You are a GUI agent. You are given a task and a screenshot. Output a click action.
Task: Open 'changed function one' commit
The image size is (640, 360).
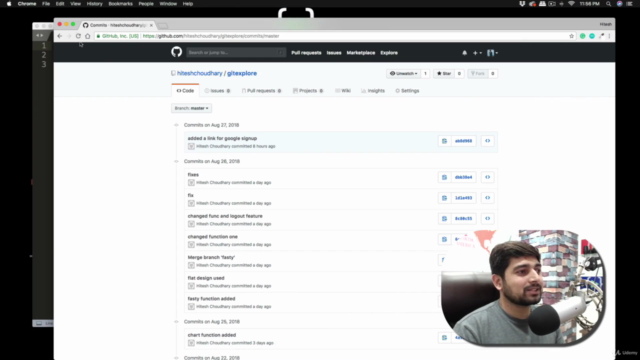[213, 237]
